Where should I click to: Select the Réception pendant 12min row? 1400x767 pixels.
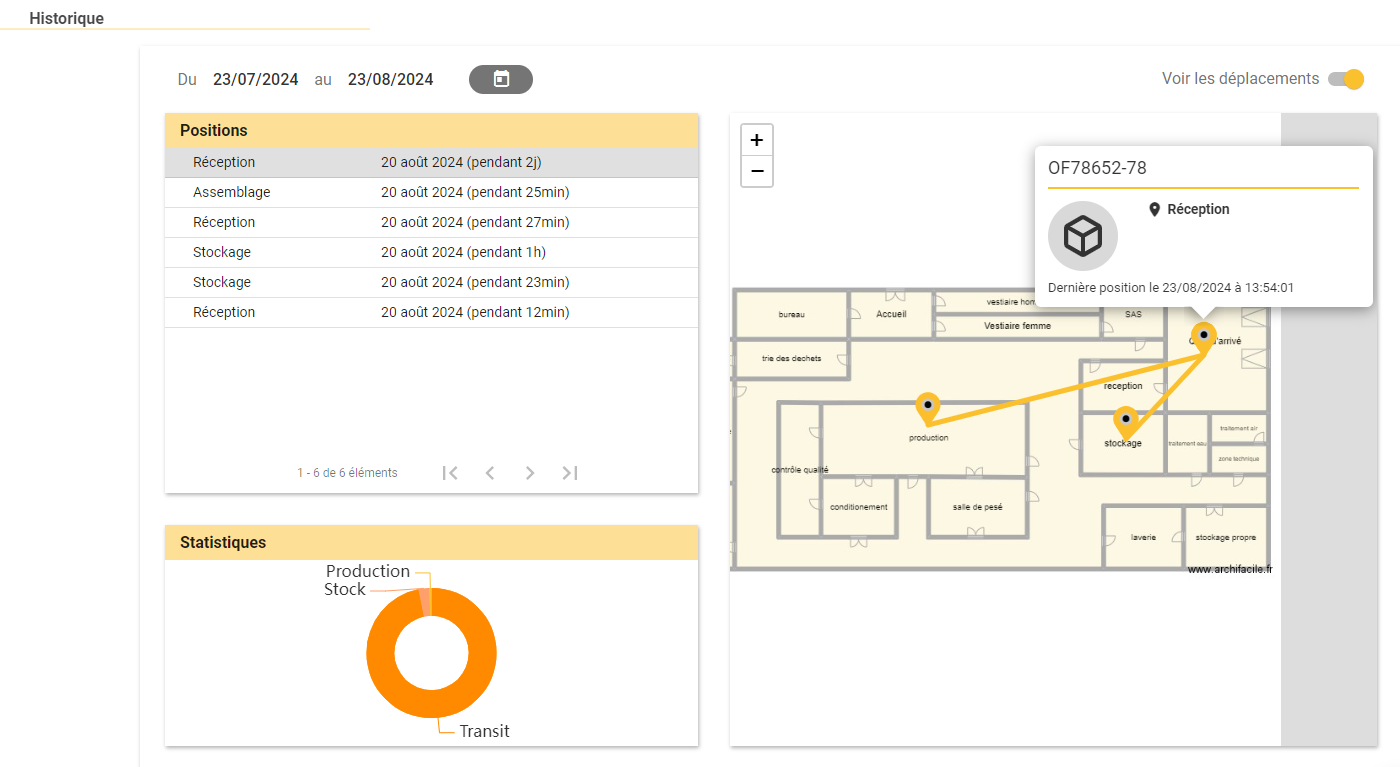(x=431, y=312)
